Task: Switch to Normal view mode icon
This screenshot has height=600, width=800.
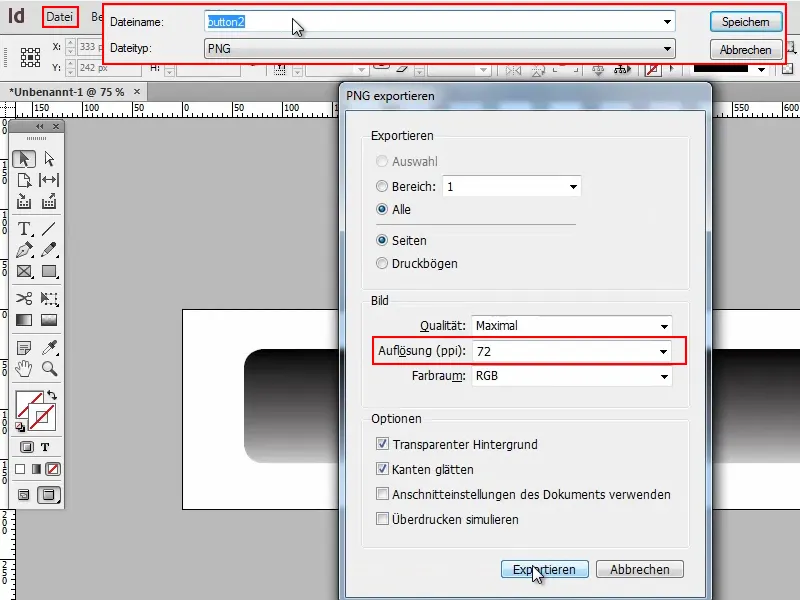Action: coord(23,494)
